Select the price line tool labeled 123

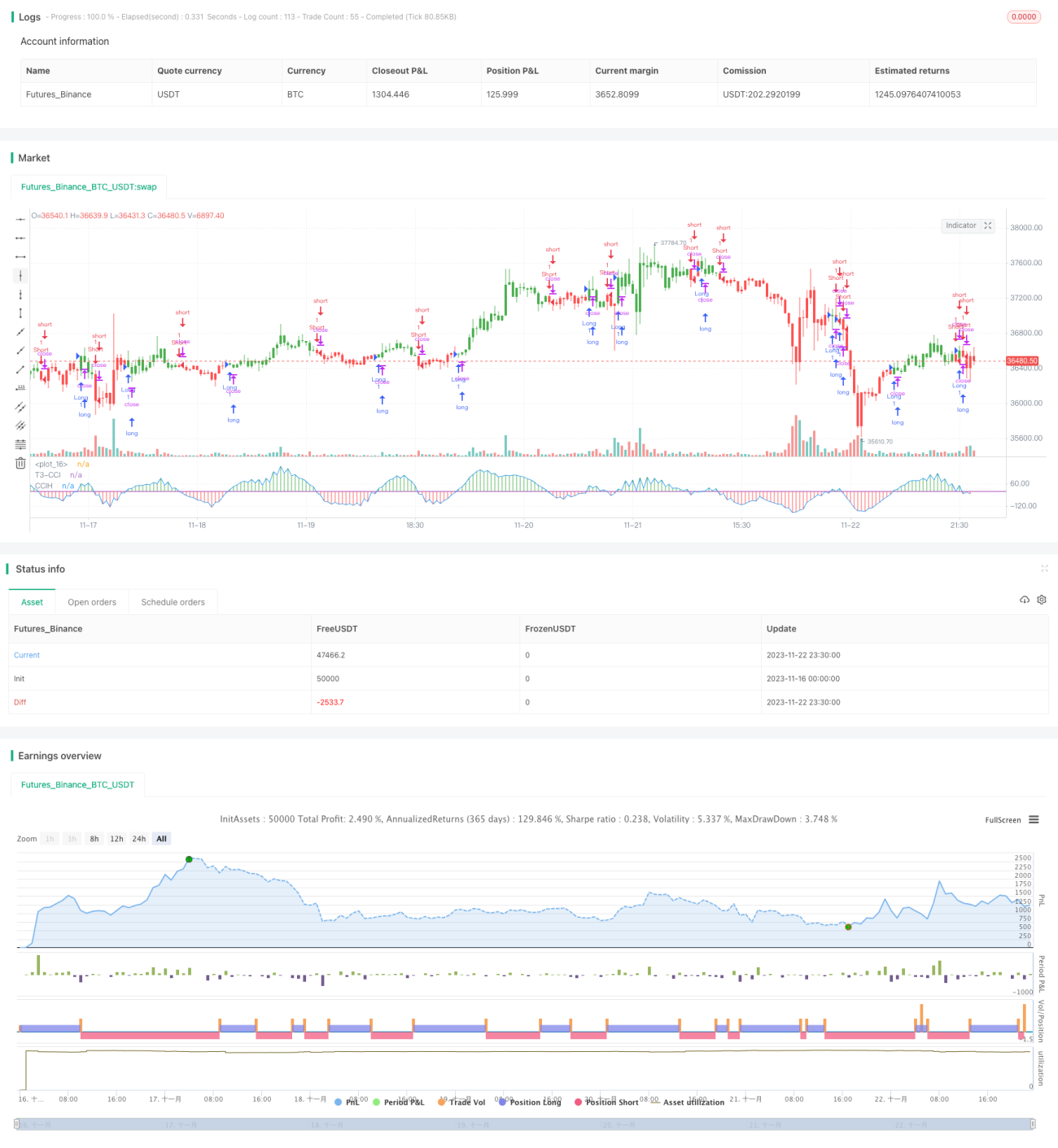coord(20,388)
